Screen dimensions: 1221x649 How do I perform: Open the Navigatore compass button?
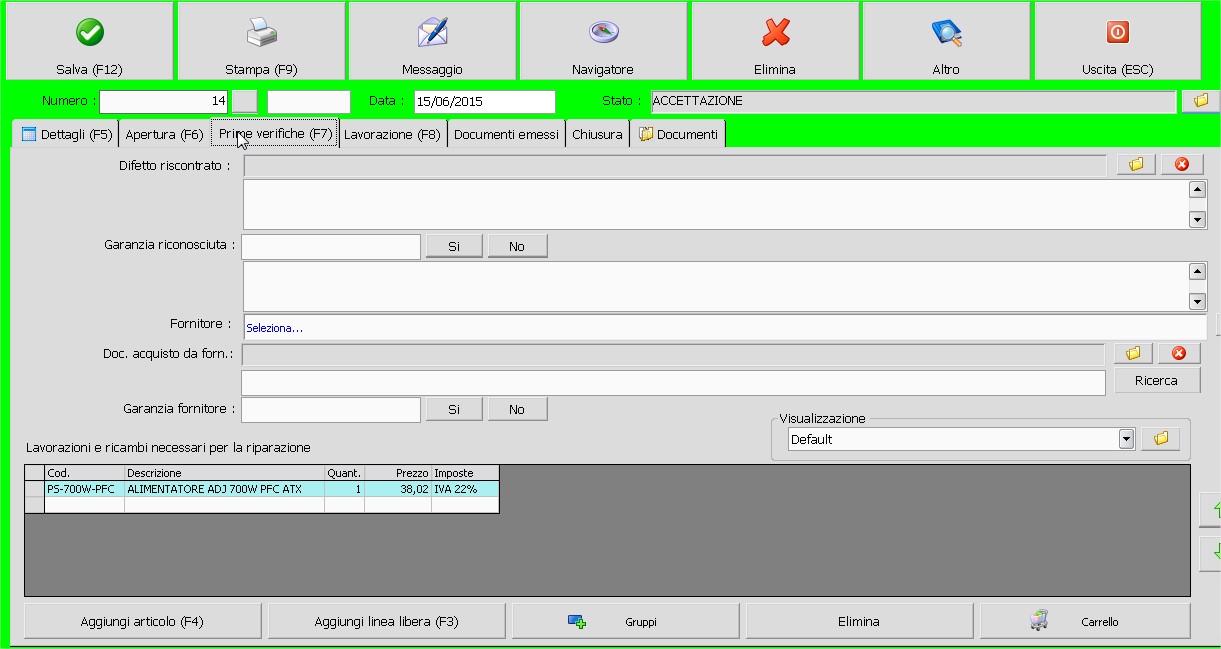tap(603, 42)
